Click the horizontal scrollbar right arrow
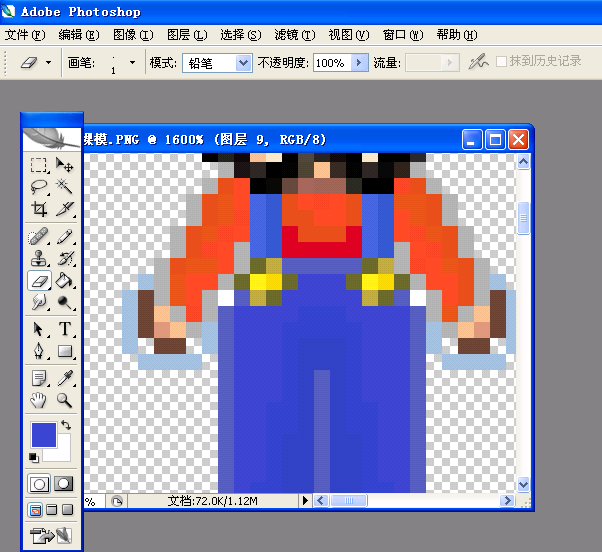This screenshot has height=552, width=602. coord(507,501)
